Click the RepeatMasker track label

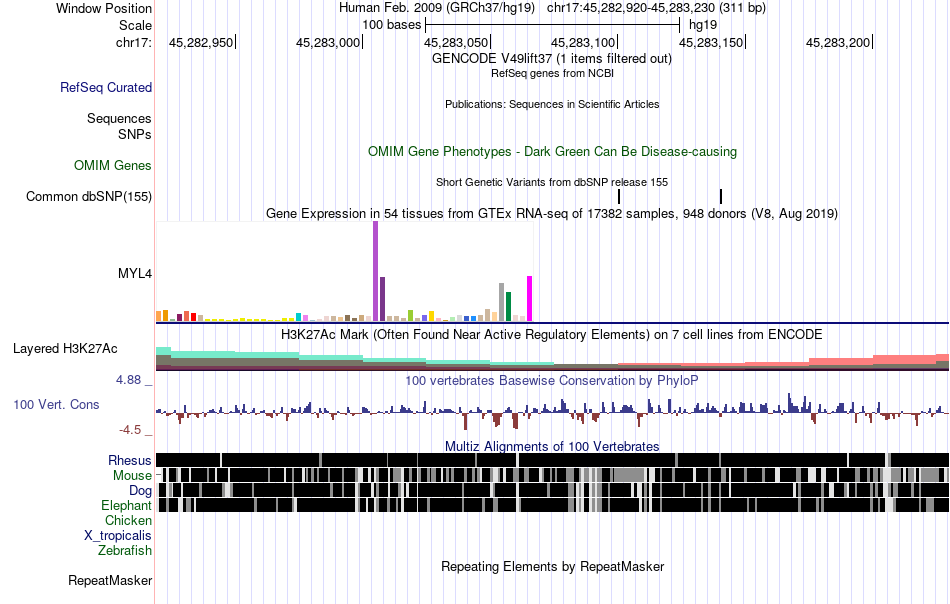(110, 580)
